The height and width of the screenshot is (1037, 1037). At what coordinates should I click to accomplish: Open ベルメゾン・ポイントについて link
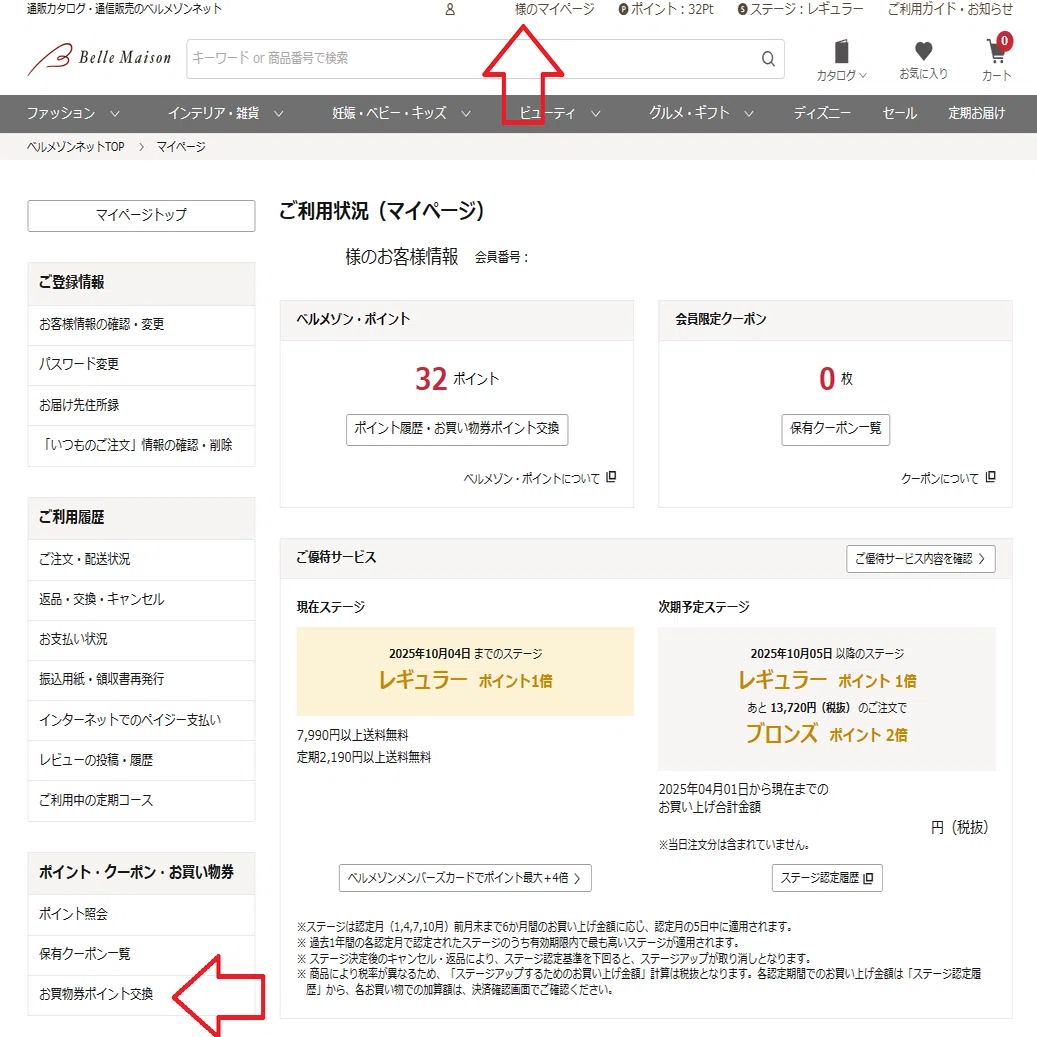point(532,478)
